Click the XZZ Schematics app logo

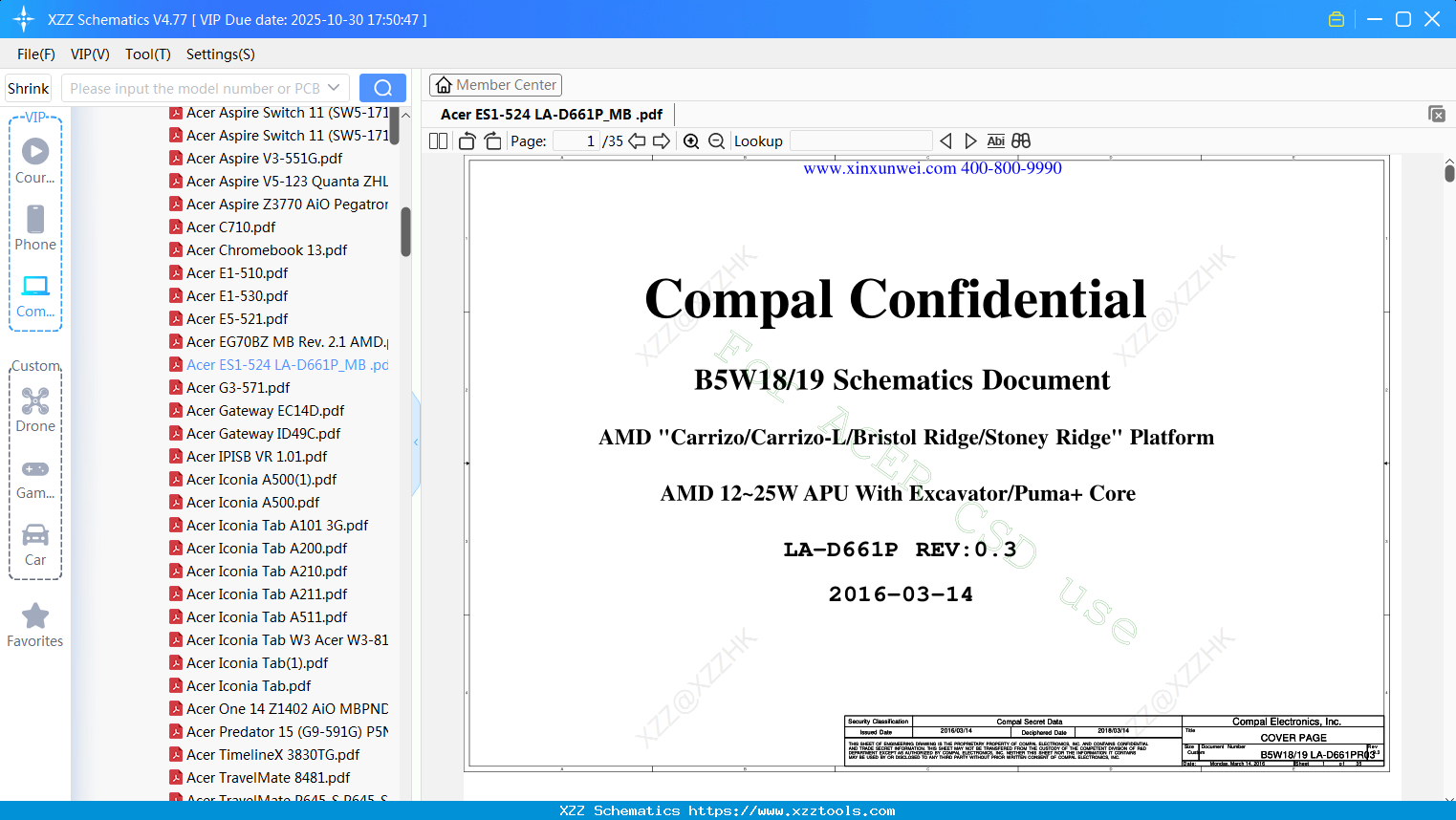click(24, 19)
